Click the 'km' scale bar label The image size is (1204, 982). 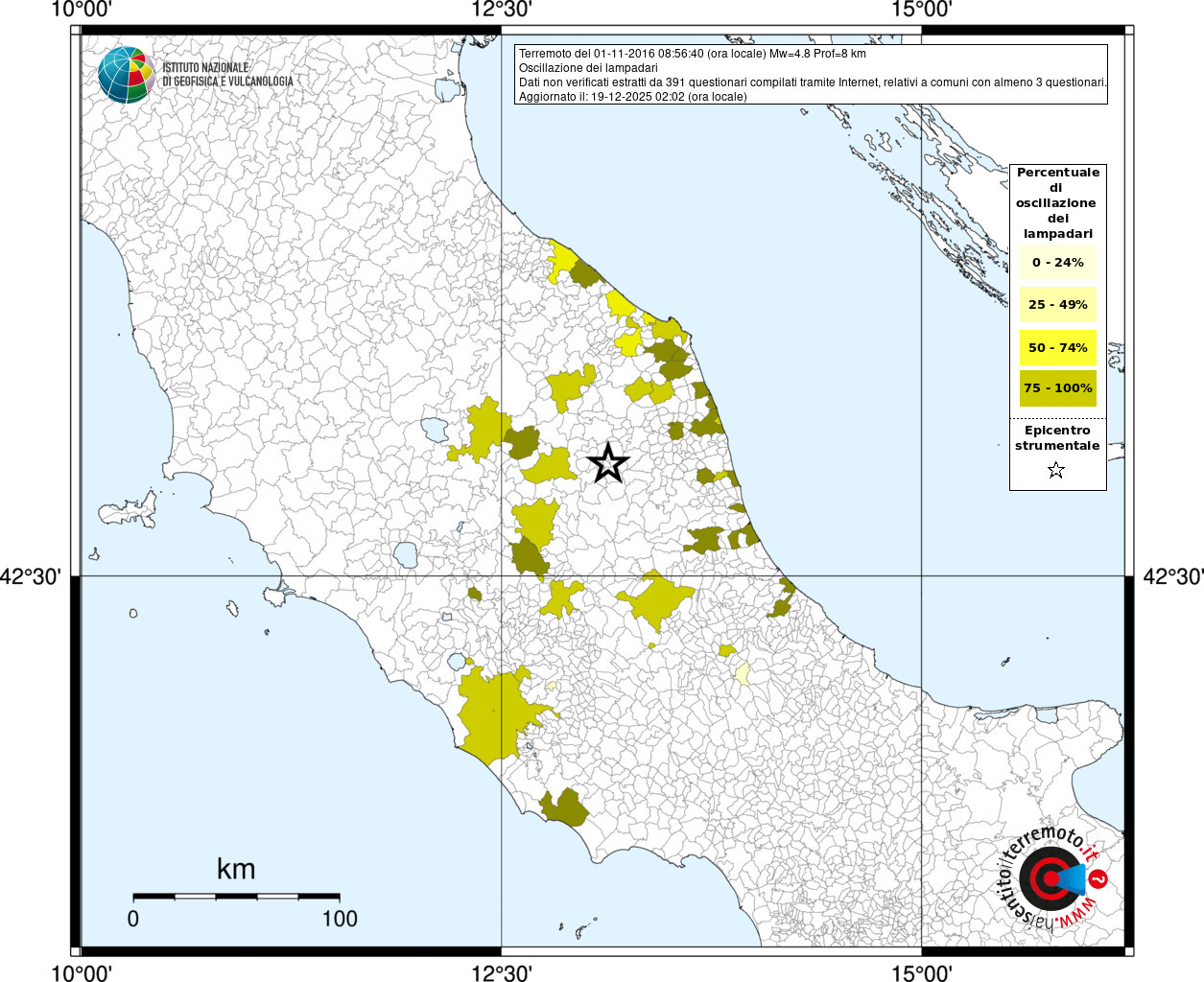[x=236, y=869]
